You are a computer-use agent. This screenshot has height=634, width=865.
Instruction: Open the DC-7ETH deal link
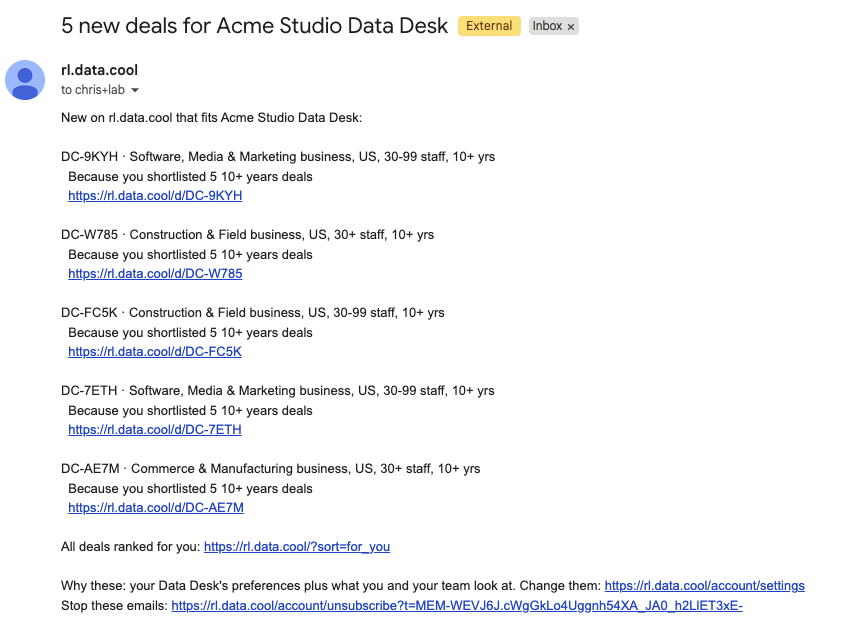[x=154, y=429]
